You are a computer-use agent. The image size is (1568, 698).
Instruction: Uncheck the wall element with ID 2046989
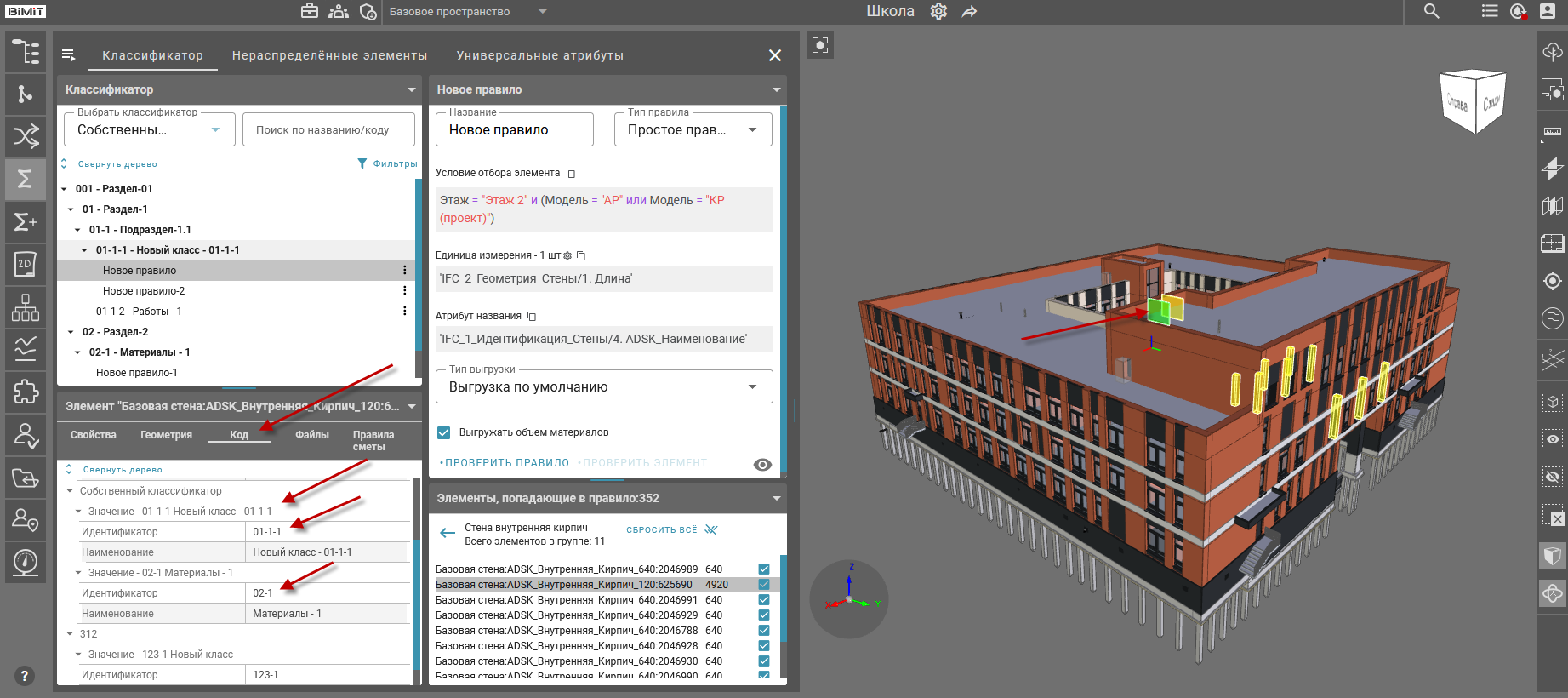(x=763, y=569)
